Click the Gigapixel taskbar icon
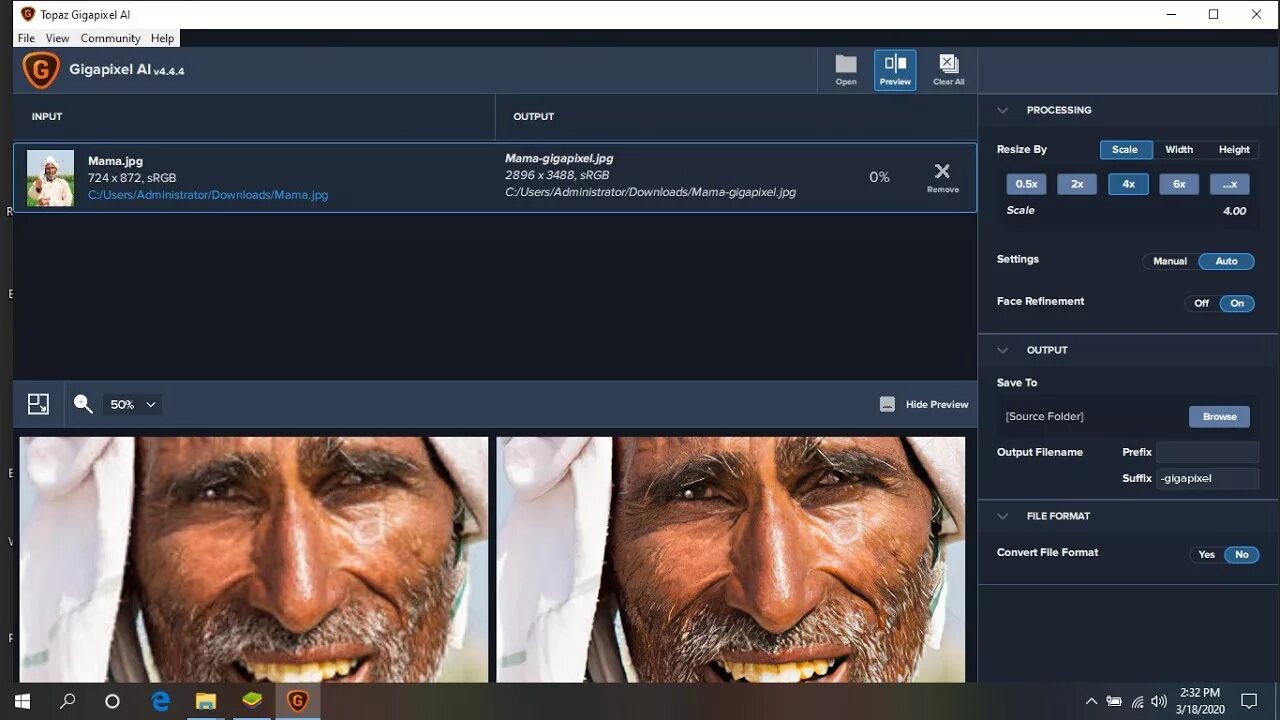The height and width of the screenshot is (720, 1280). coord(297,701)
